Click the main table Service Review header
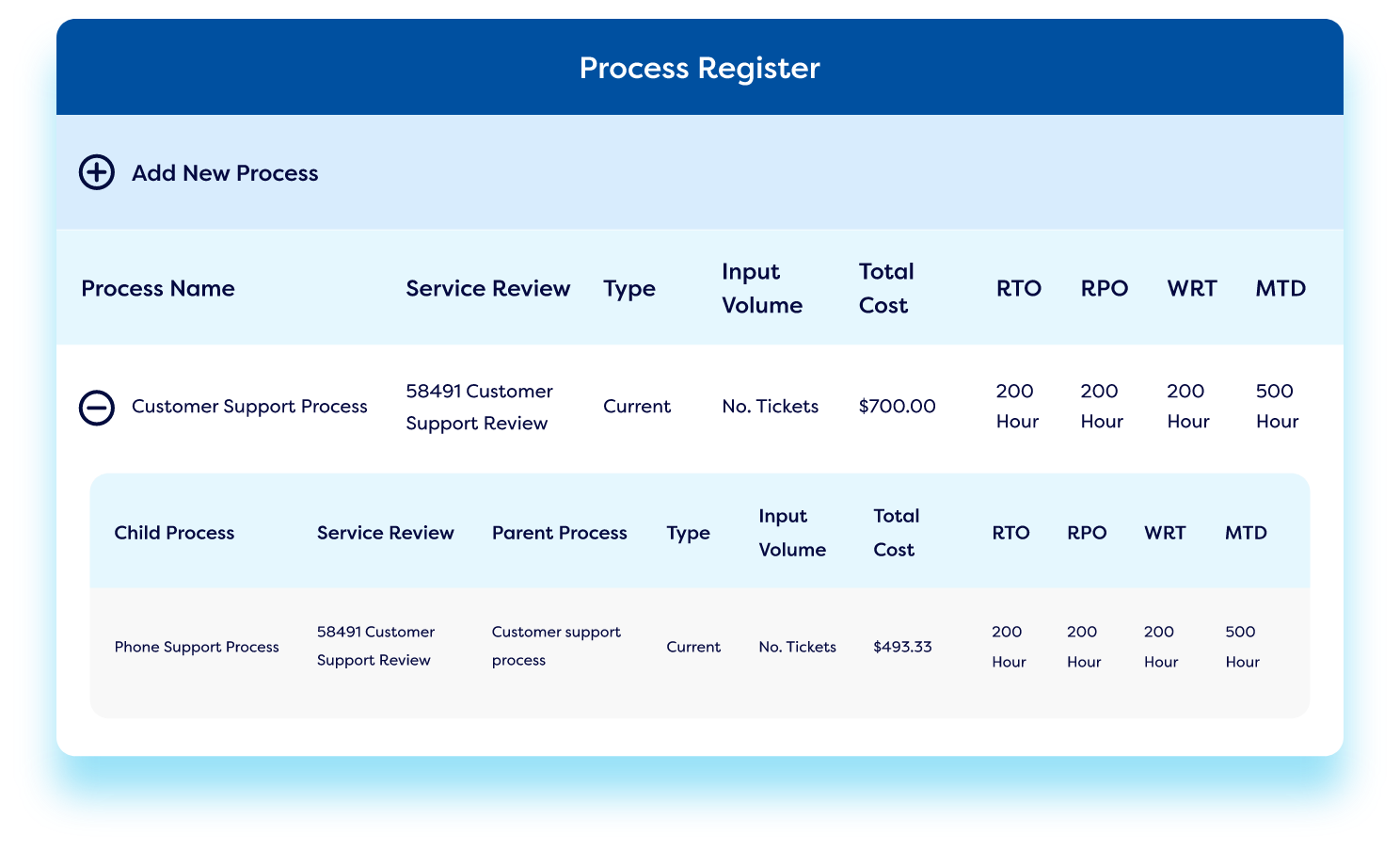Screen dimensions: 1400x851 (488, 288)
